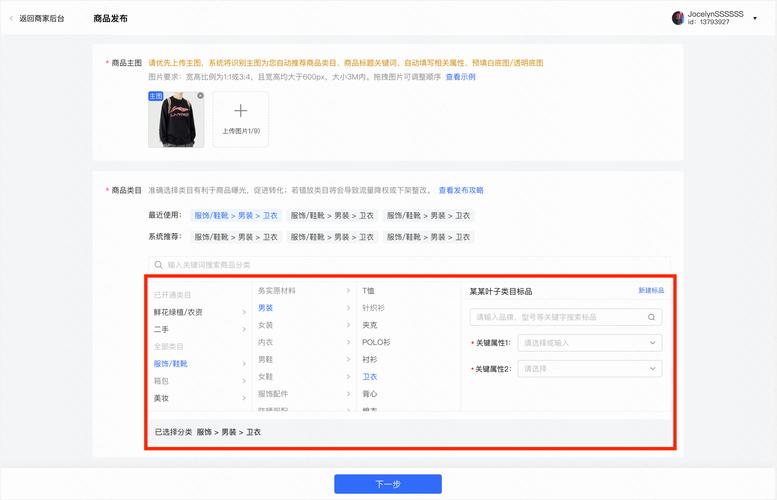Click the 主图 badge on thumbnail
The image size is (777, 500).
156,96
